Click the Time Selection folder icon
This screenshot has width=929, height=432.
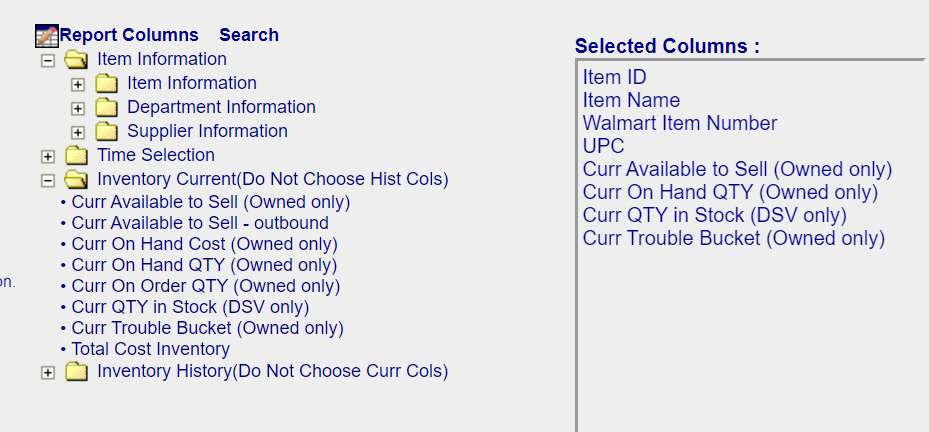click(76, 156)
